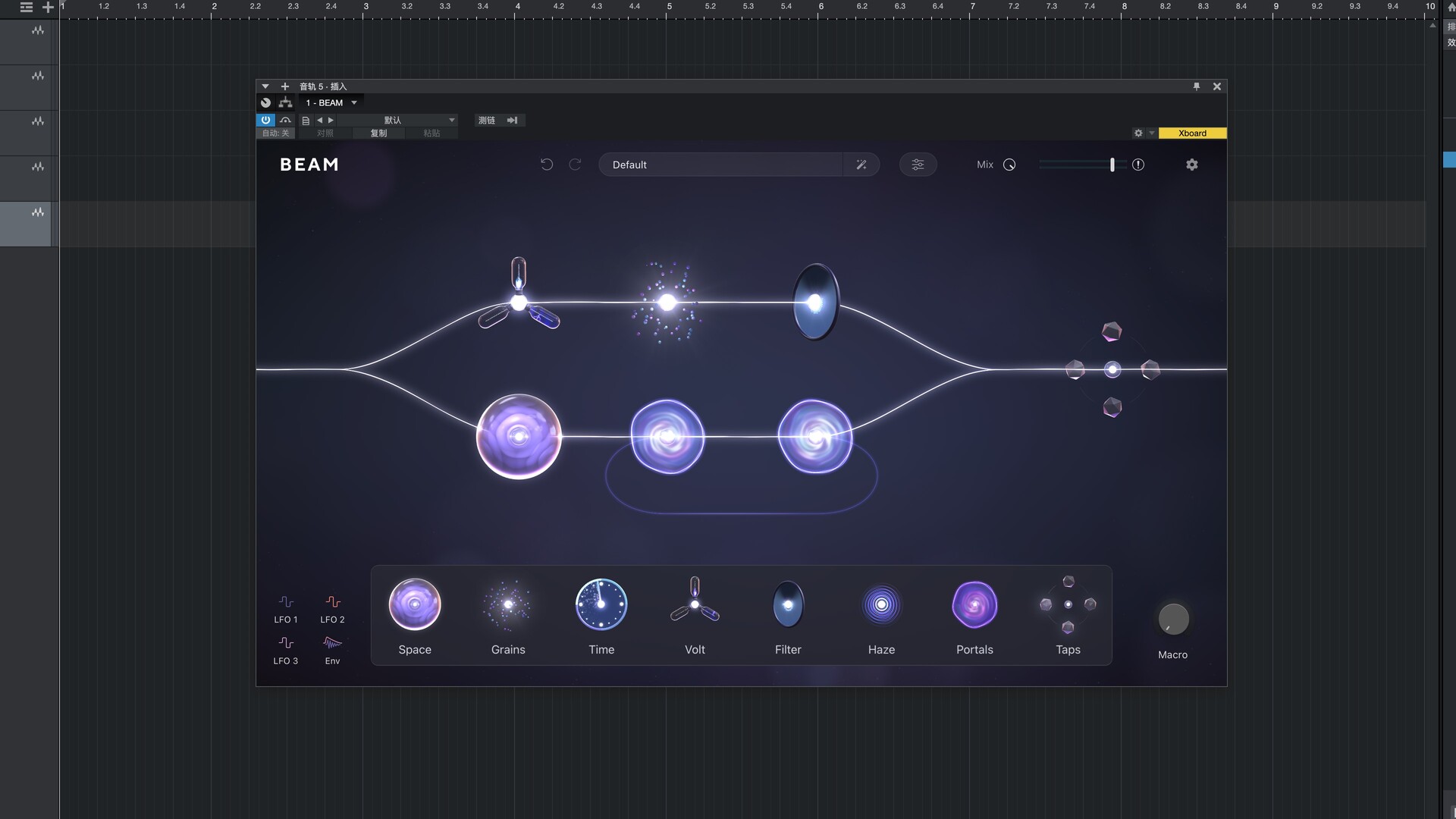Click the yellow Xboard button
The width and height of the screenshot is (1456, 819).
(1192, 133)
